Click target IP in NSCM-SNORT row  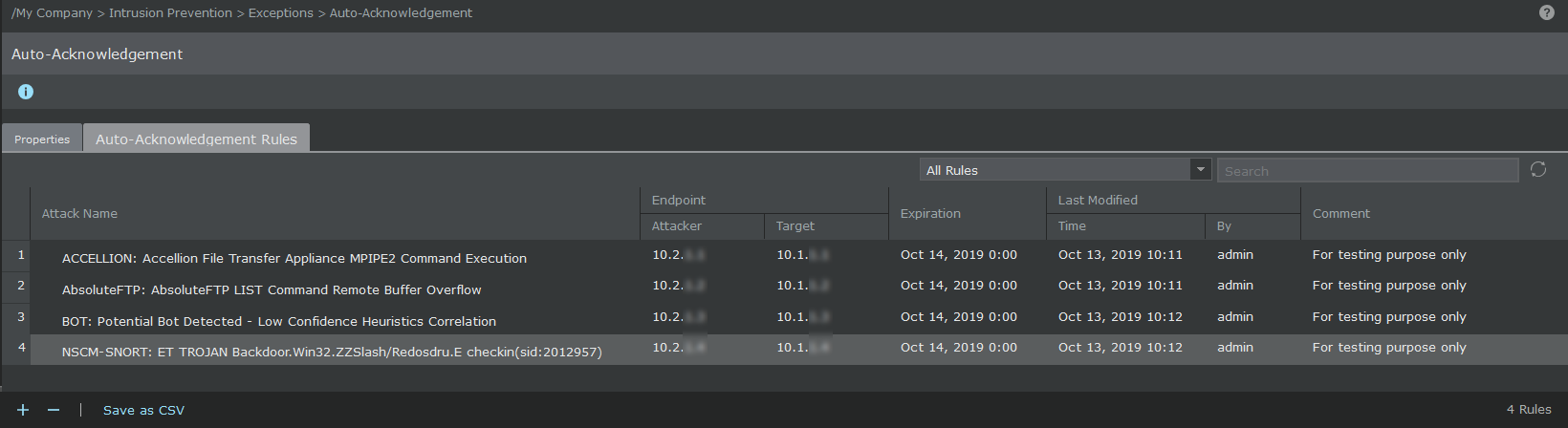click(803, 347)
